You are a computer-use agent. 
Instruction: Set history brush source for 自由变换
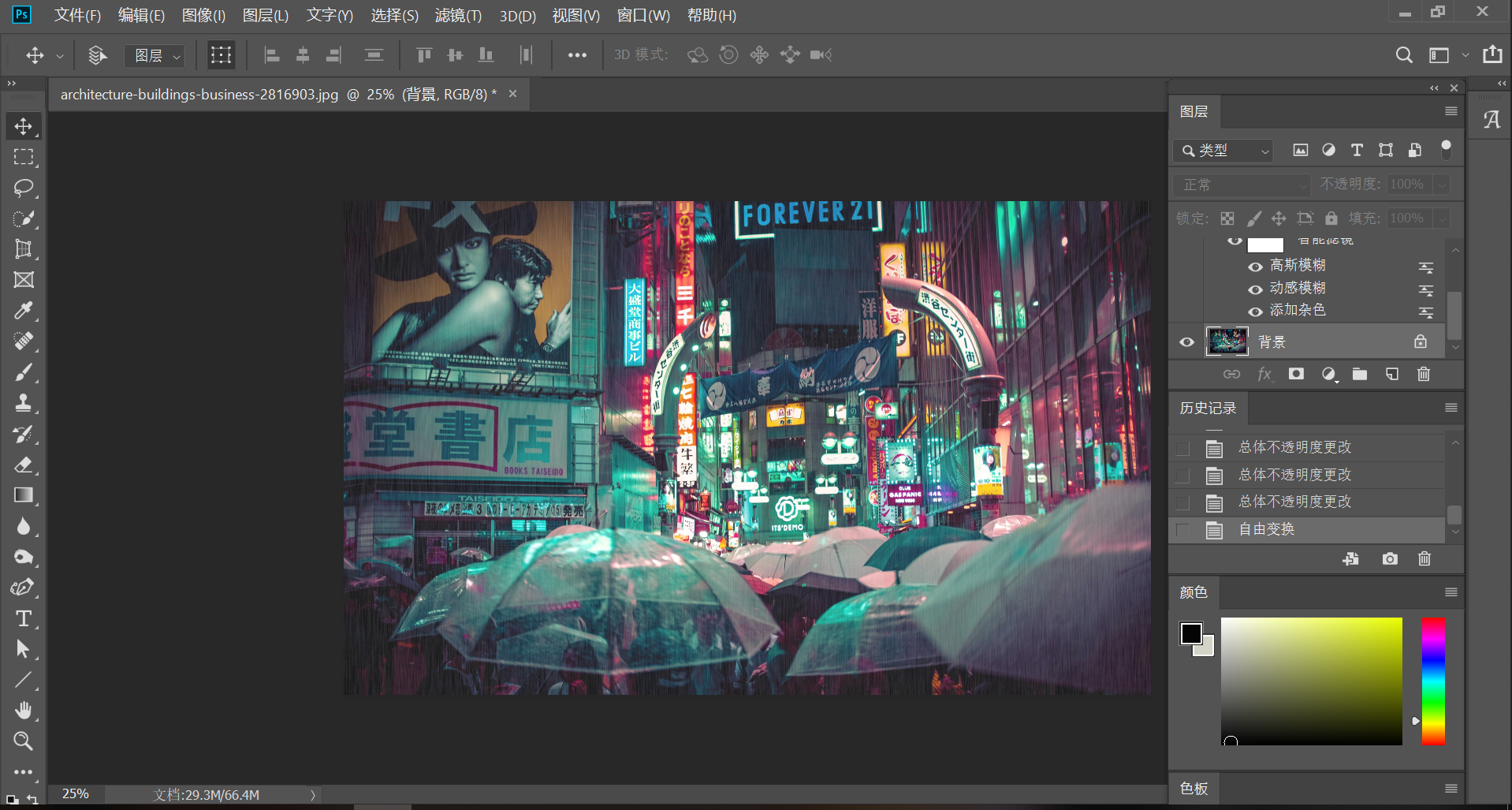(x=1182, y=530)
